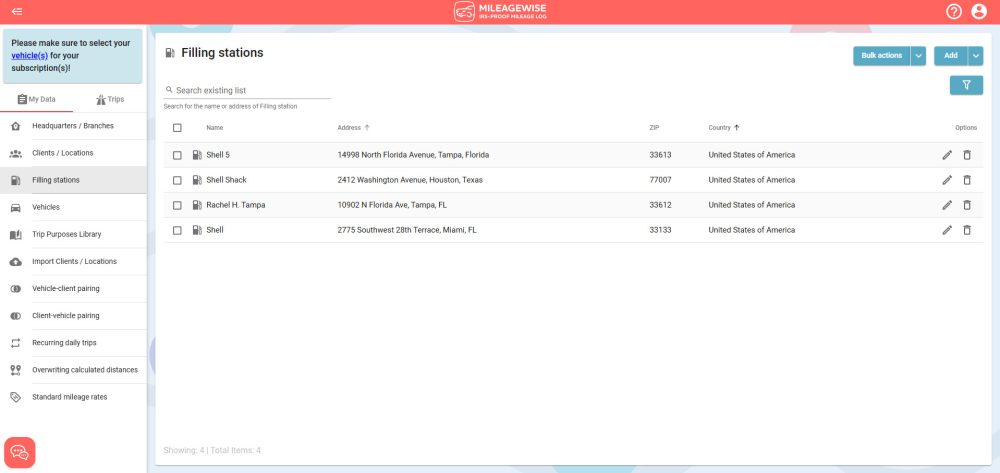Open Vehicles in the sidebar menu
1000x473 pixels.
pos(46,207)
